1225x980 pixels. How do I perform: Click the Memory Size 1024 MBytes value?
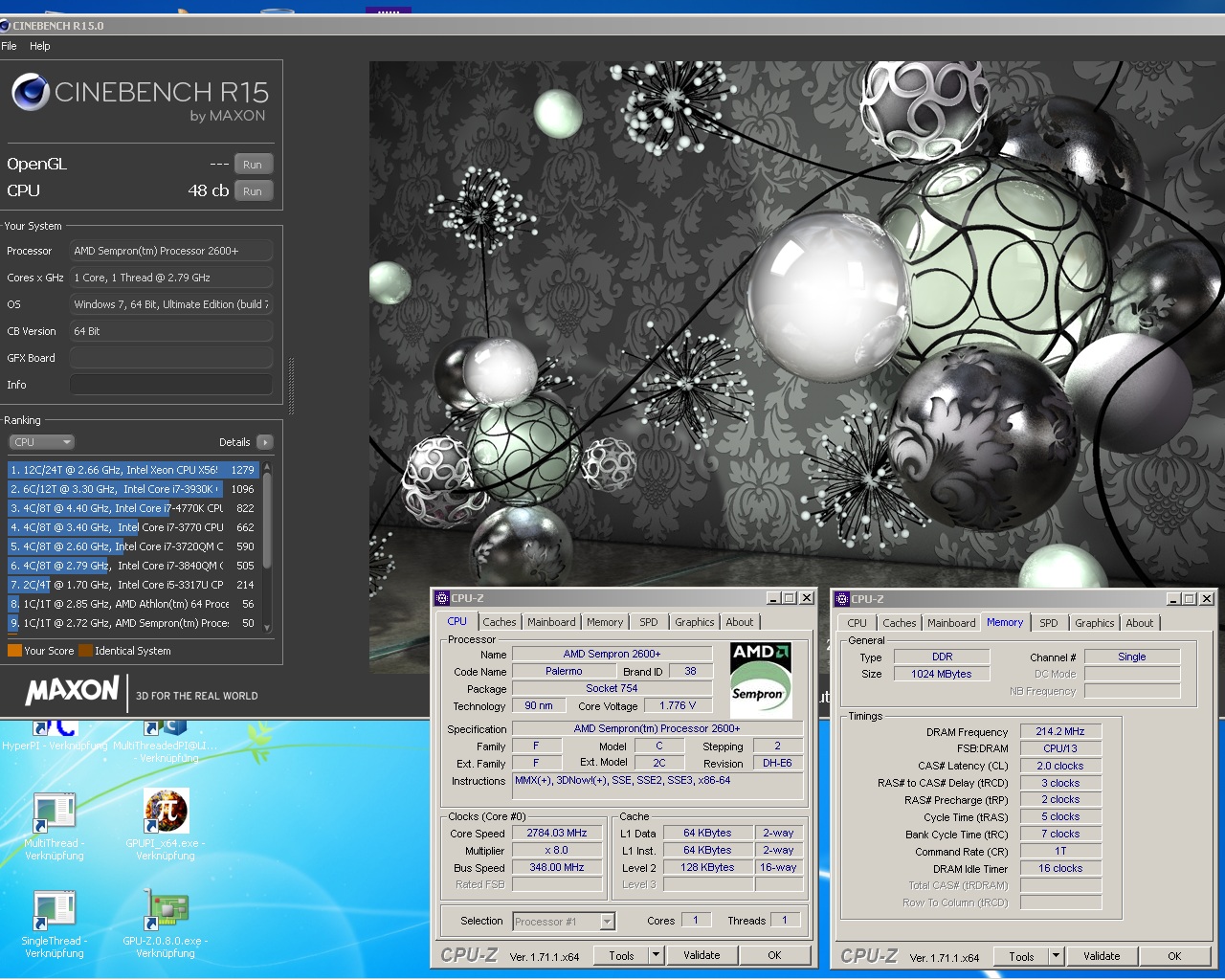coord(941,674)
